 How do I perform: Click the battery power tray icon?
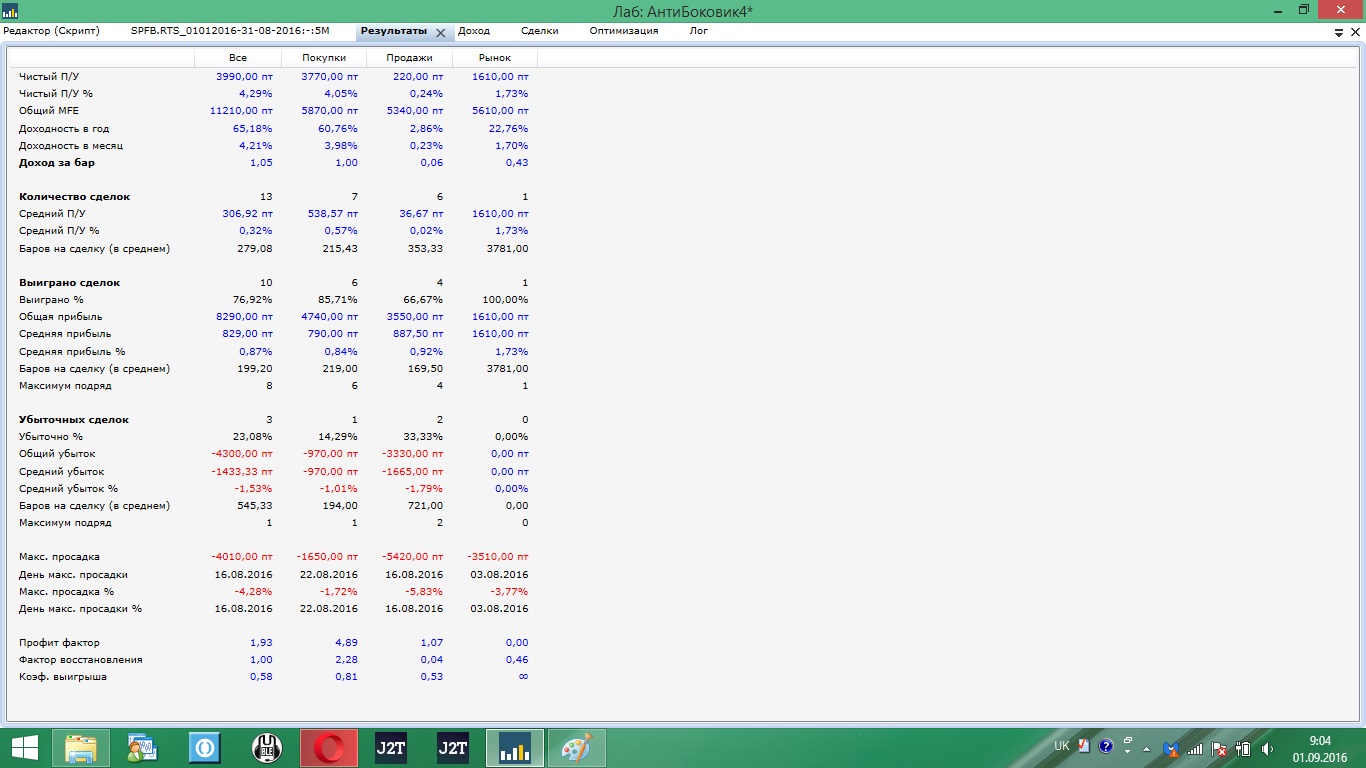(1244, 748)
